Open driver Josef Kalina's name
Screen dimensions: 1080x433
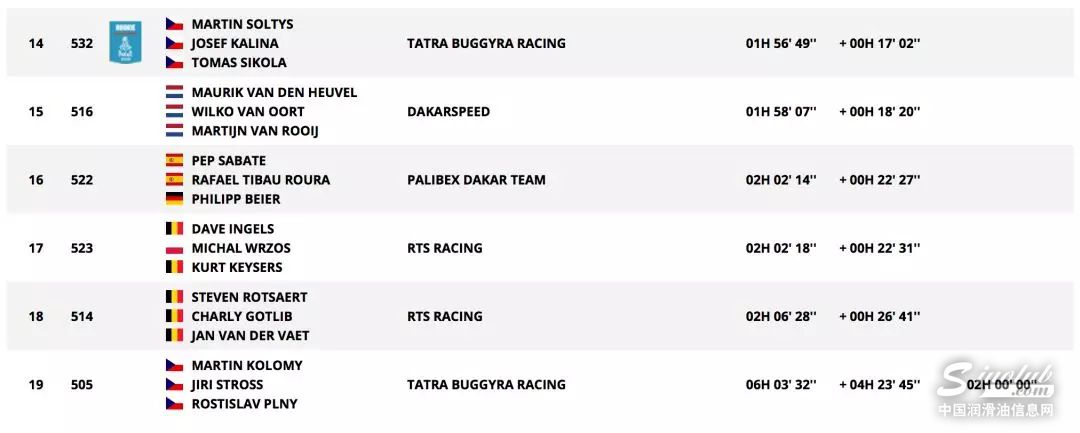click(x=235, y=43)
